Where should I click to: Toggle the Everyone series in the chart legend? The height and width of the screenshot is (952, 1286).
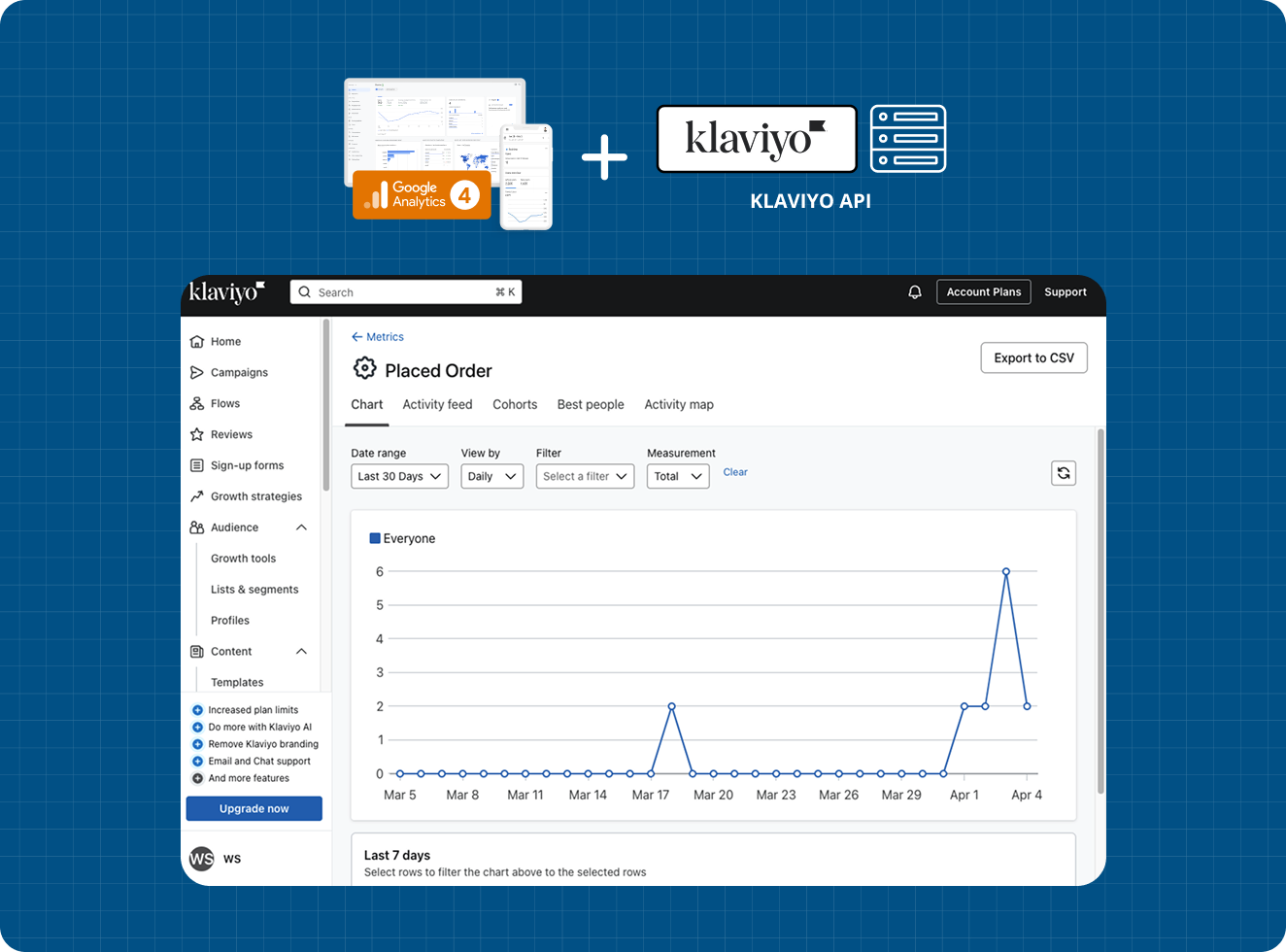tap(402, 538)
